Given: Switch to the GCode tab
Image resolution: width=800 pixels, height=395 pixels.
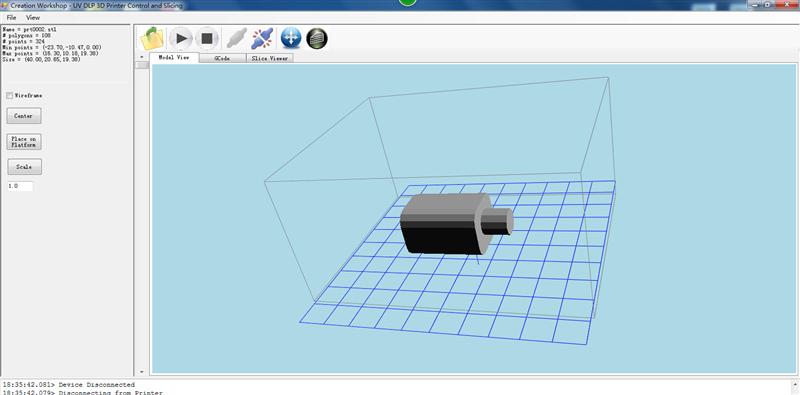Looking at the screenshot, I should 222,58.
